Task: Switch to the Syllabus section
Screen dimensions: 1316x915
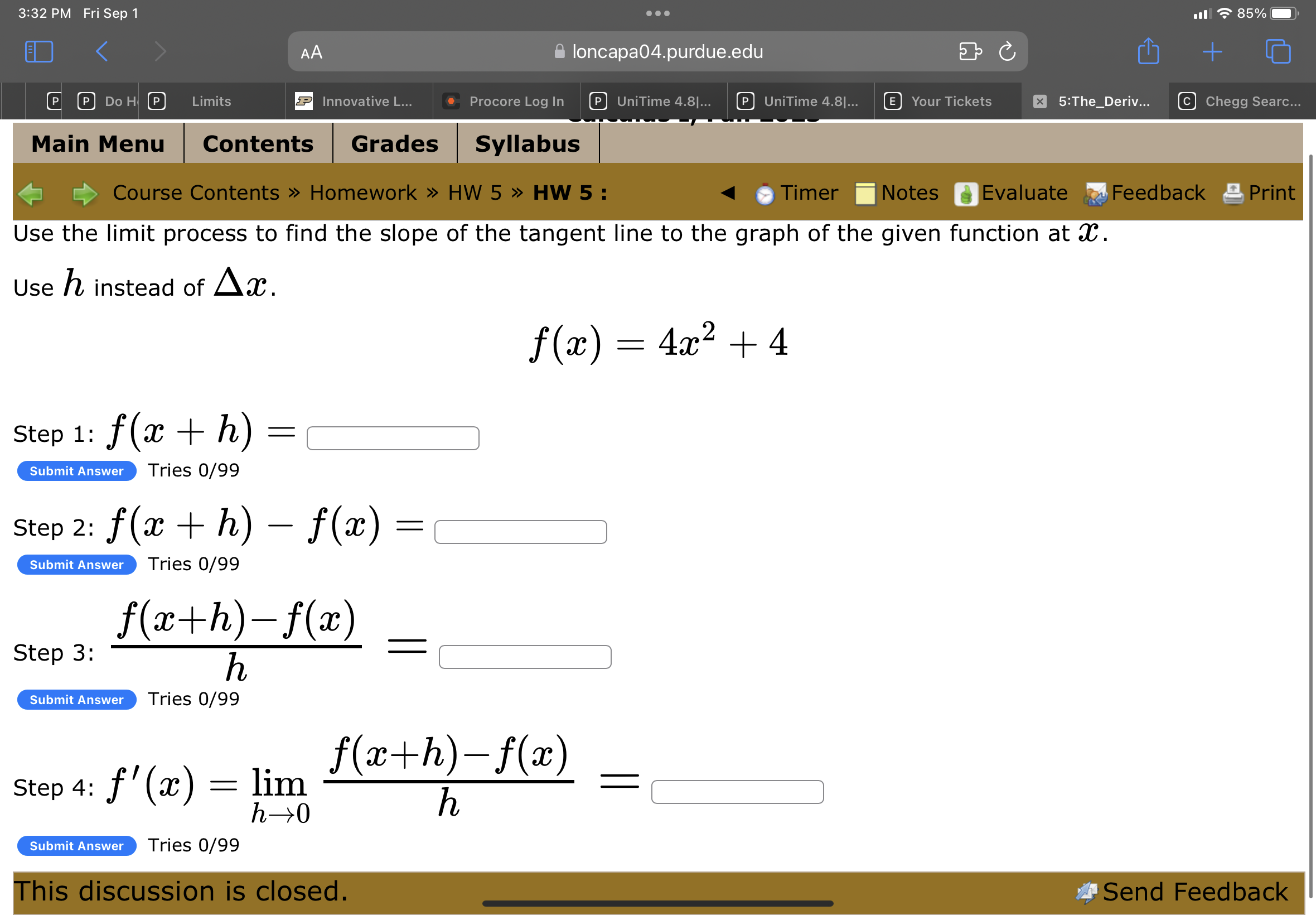Action: click(x=526, y=144)
